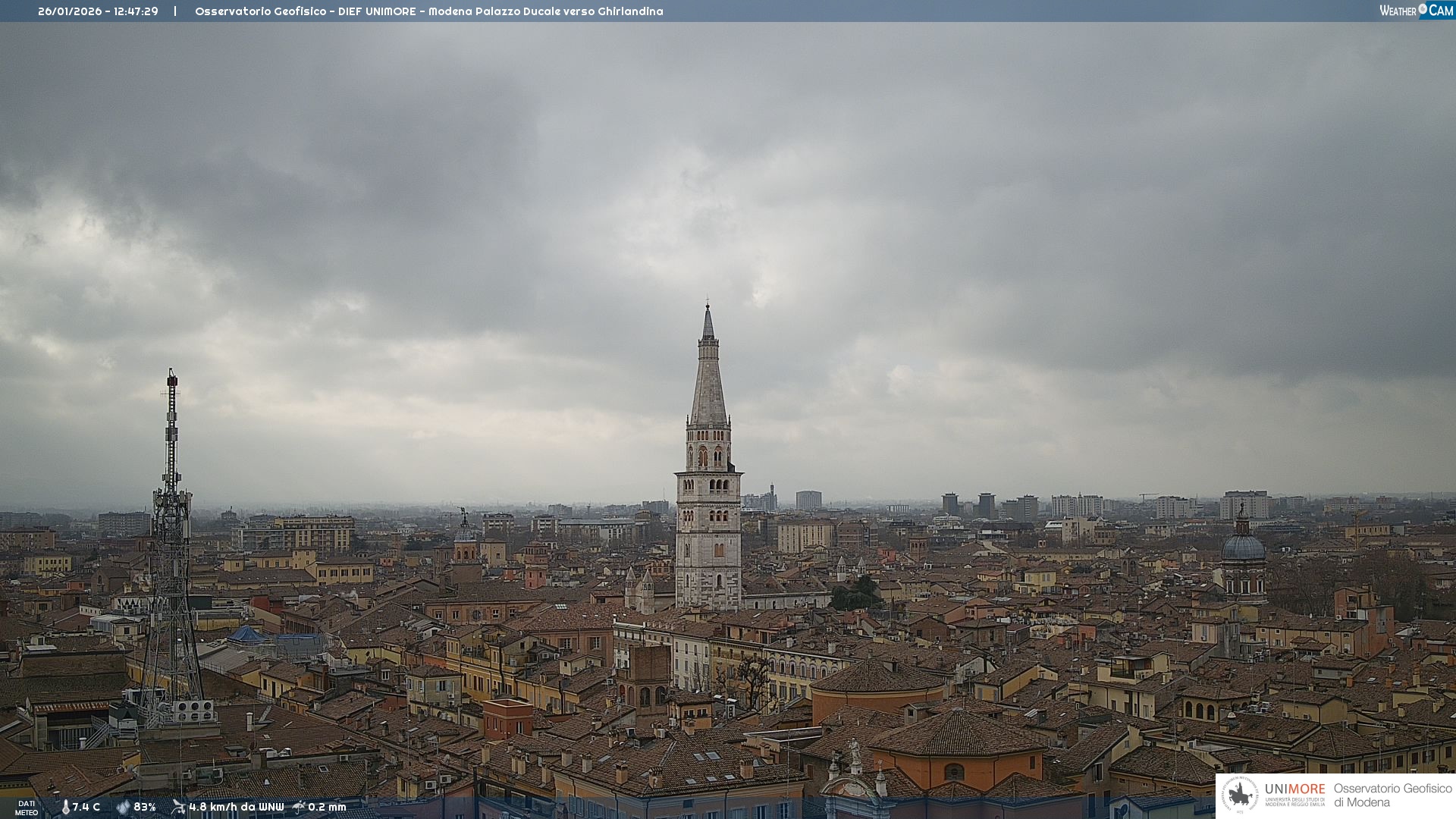Click the camera lens in WeatherCam logo
Viewport: 1456px width, 819px height.
point(1423,9)
